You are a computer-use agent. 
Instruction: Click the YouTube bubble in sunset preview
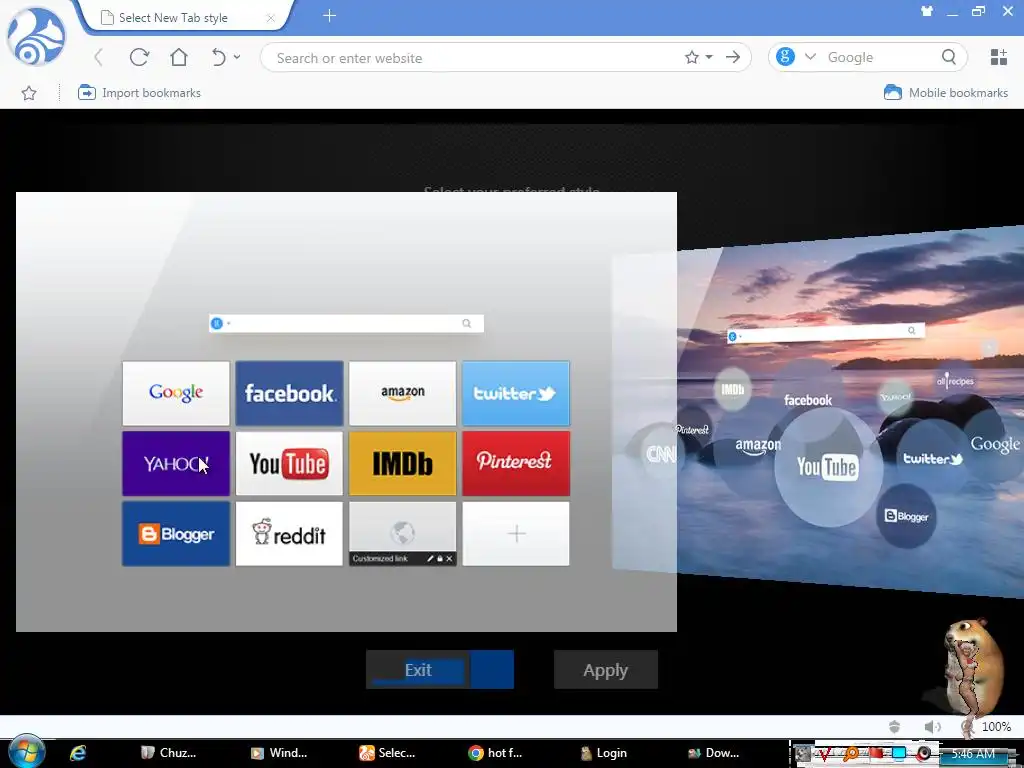point(828,467)
